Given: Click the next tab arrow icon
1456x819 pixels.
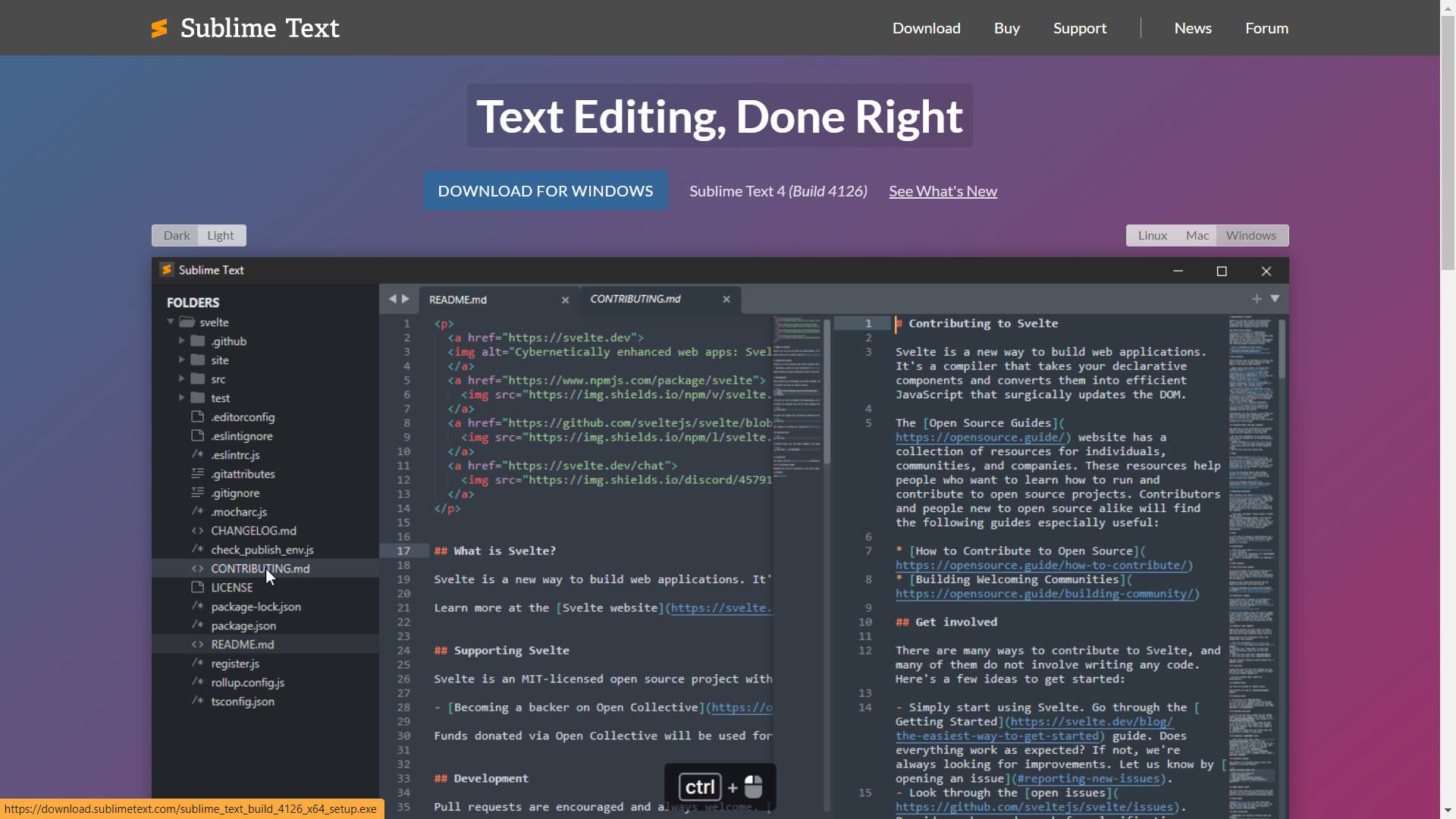Looking at the screenshot, I should pos(406,300).
